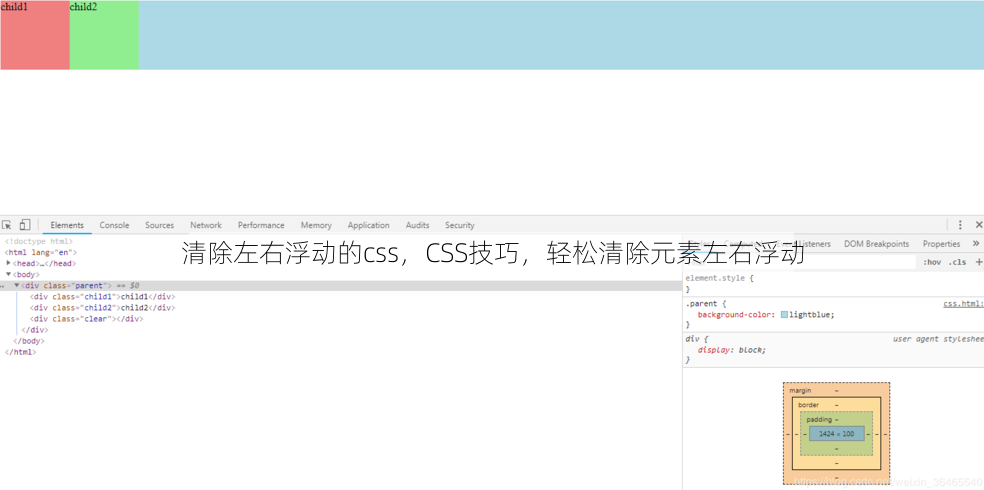Select the doctype html line

pos(39,241)
